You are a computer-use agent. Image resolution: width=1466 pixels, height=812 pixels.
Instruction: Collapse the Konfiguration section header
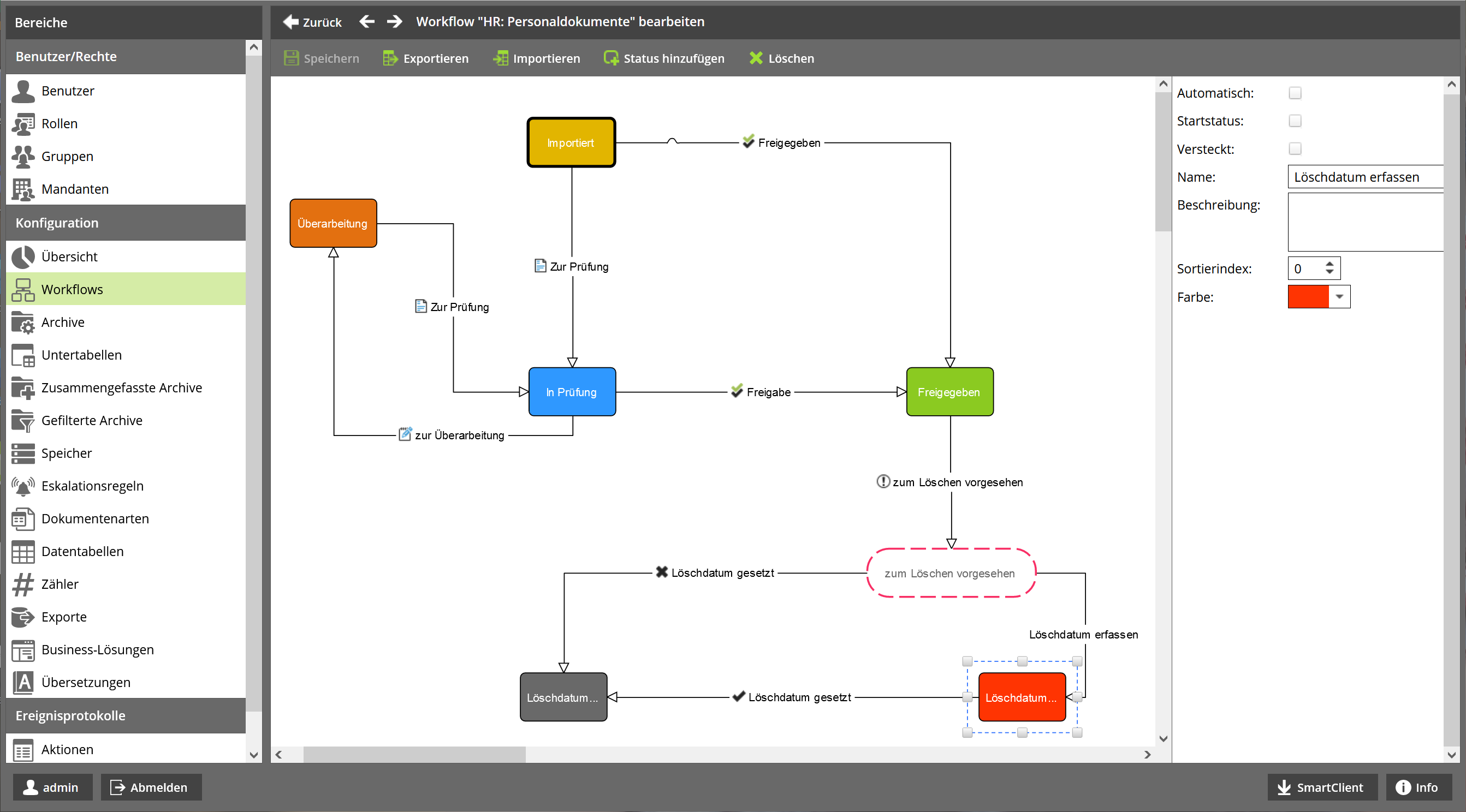pyautogui.click(x=125, y=223)
